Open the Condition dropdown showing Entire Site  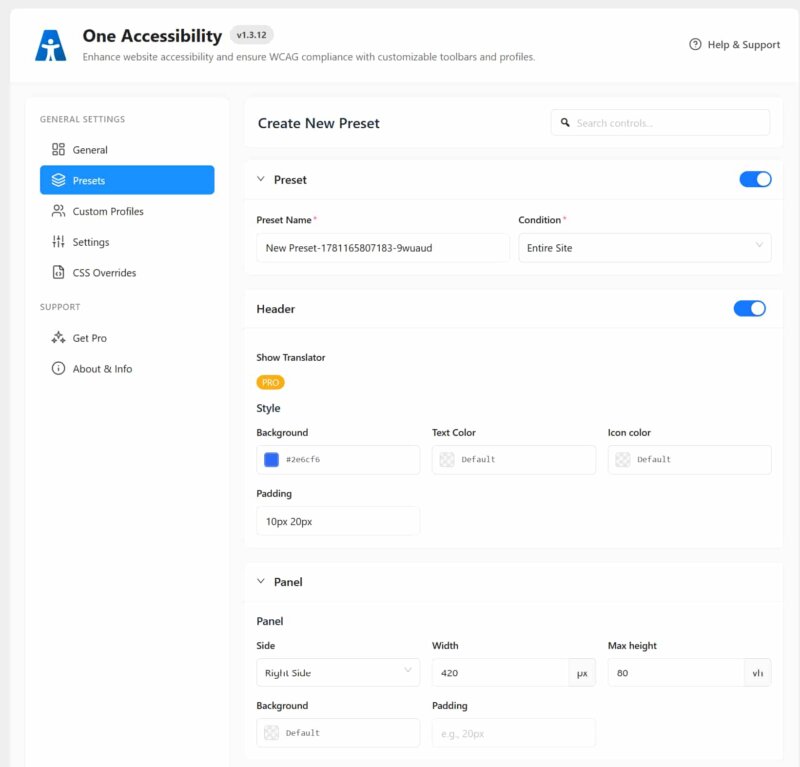tap(644, 248)
